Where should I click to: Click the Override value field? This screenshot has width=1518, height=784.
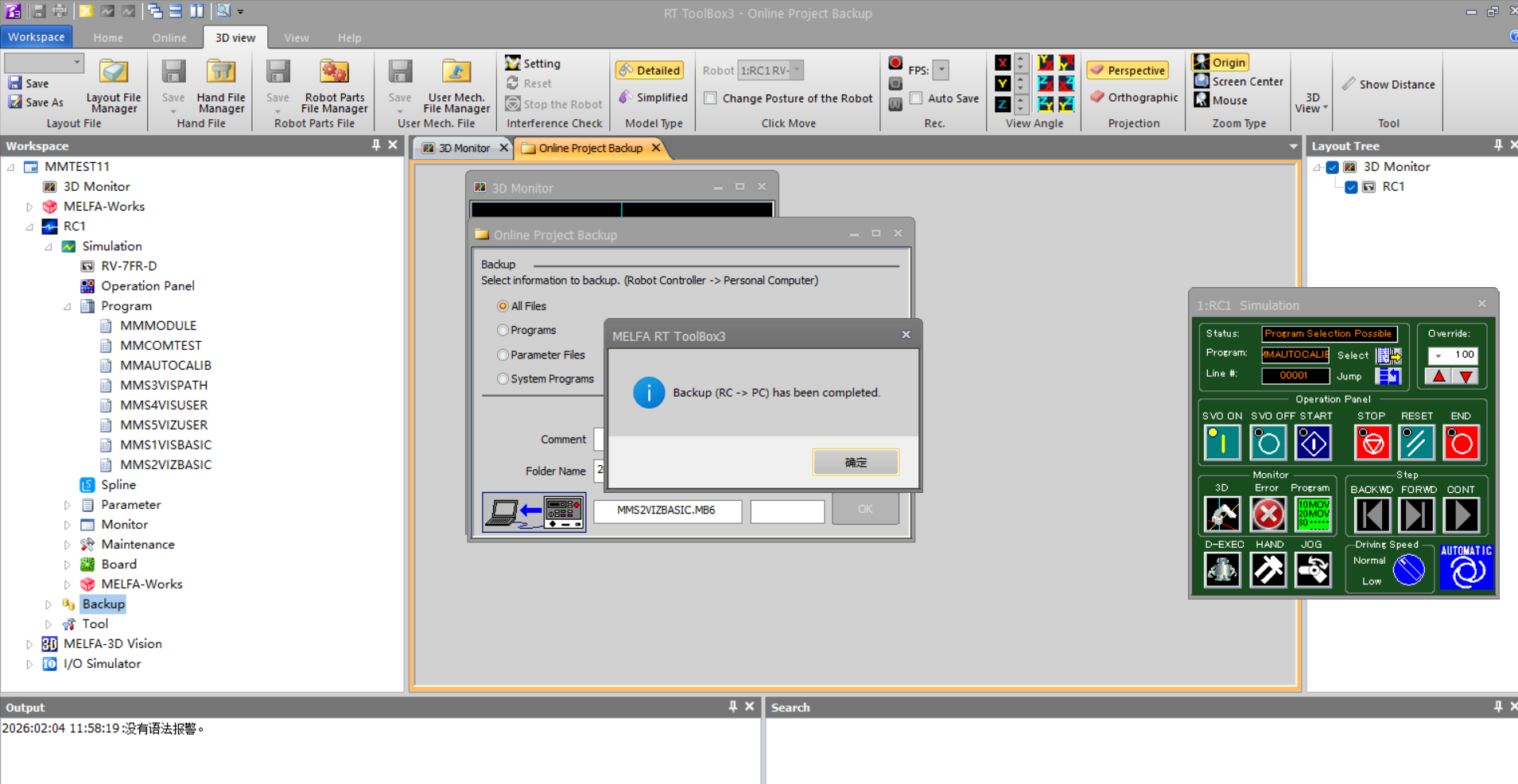tap(1453, 355)
